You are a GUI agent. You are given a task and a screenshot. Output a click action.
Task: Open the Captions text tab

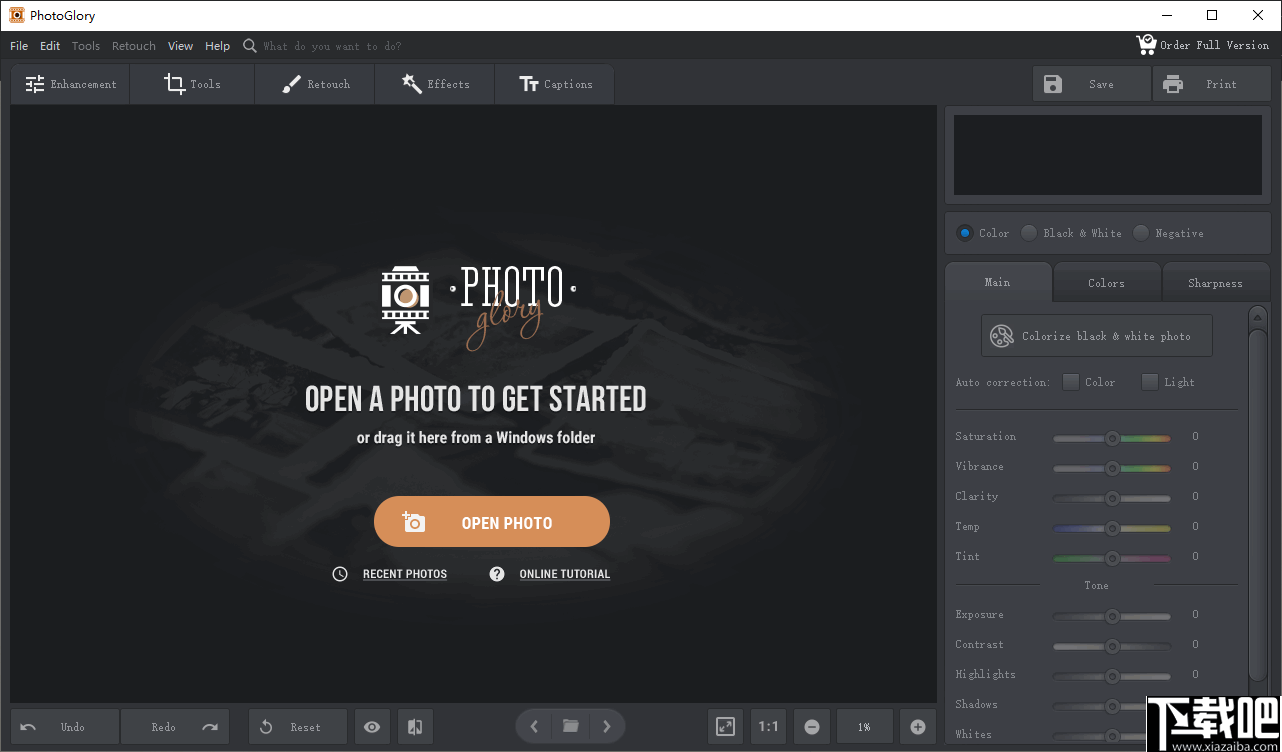click(555, 84)
